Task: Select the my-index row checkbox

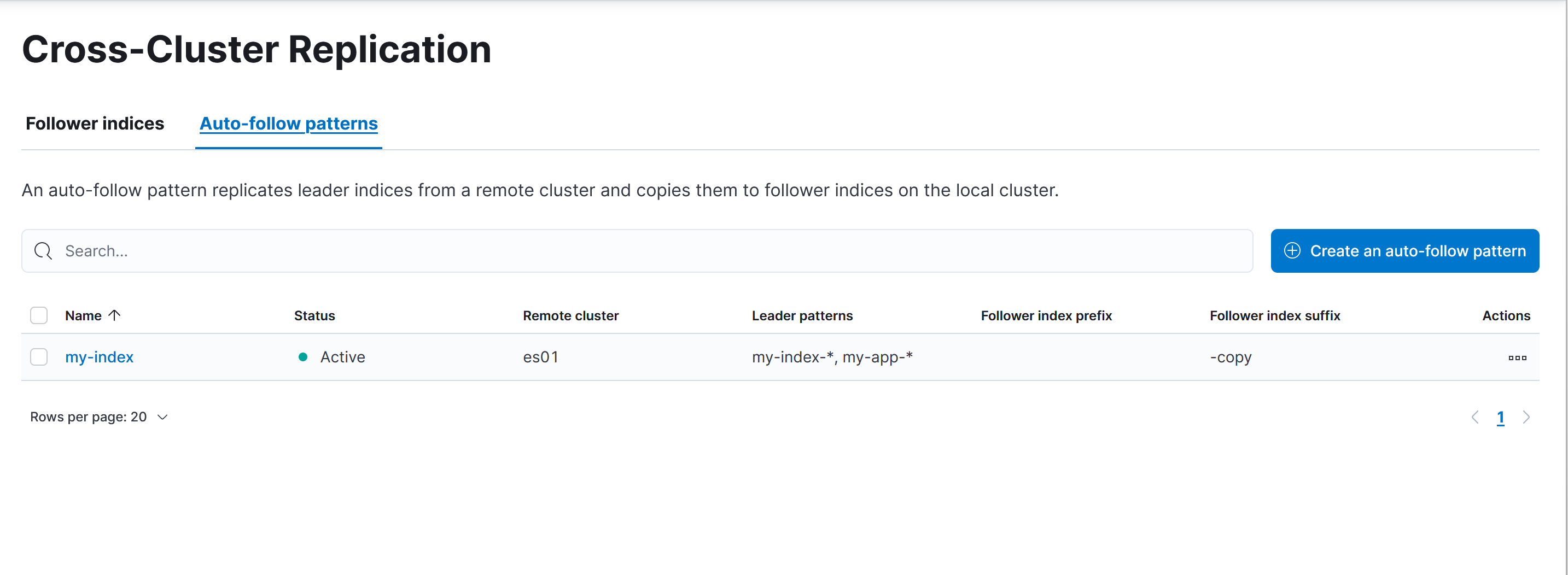Action: pyautogui.click(x=39, y=357)
